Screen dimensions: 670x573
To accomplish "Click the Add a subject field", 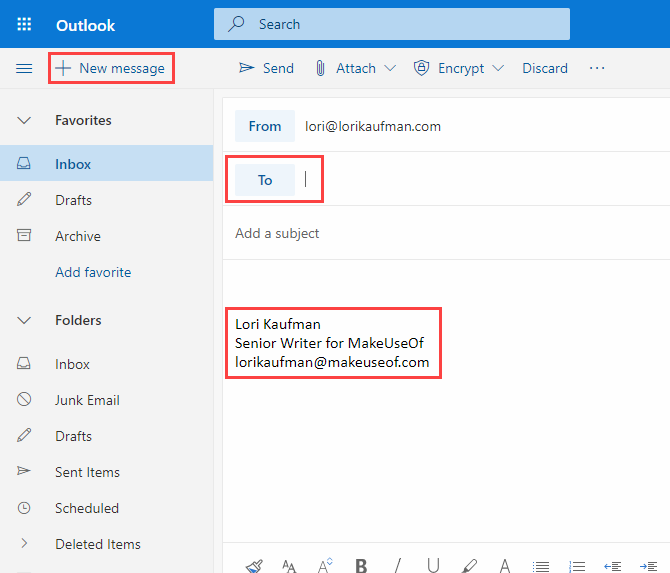I will pos(400,233).
